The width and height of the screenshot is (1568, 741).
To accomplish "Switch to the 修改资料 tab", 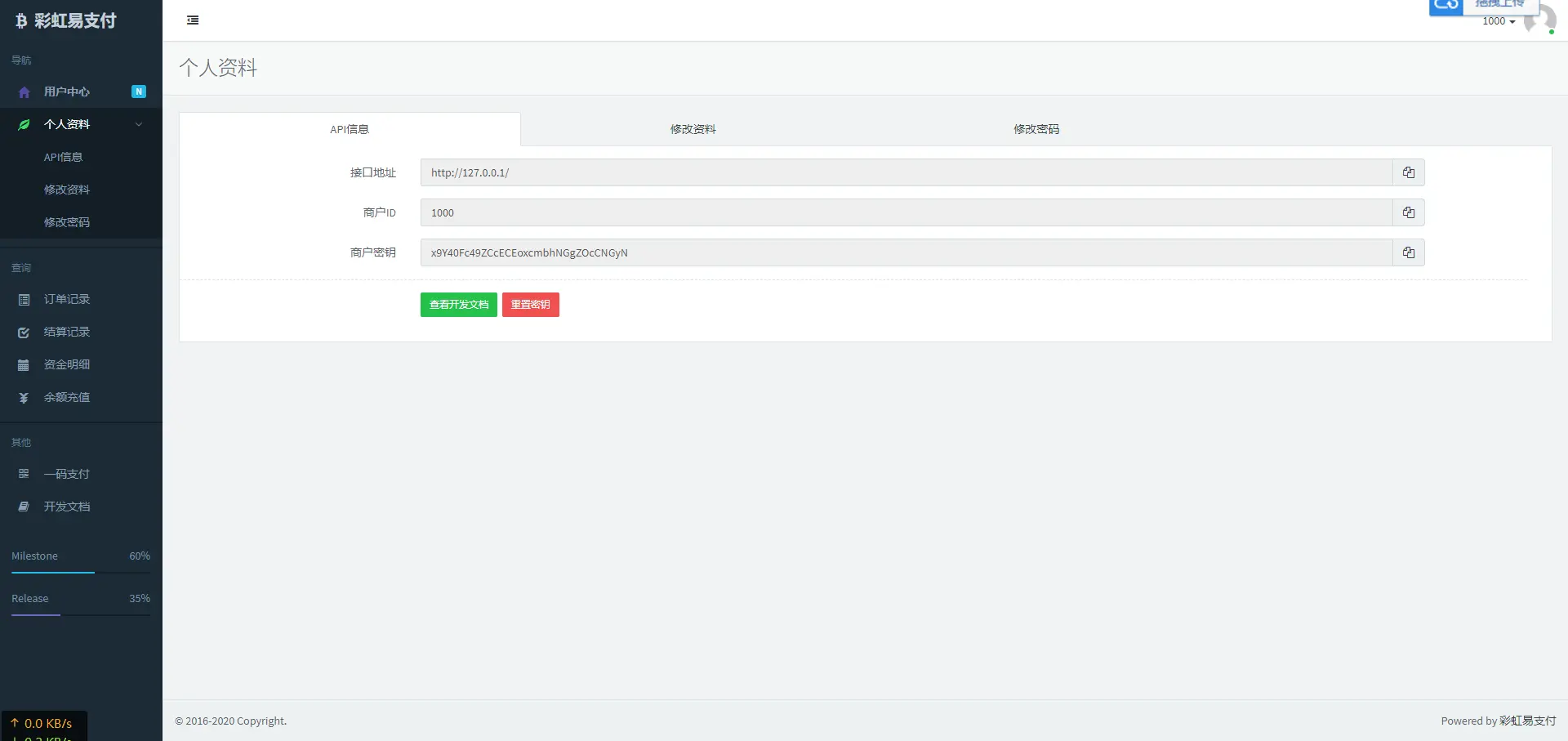I will click(693, 129).
